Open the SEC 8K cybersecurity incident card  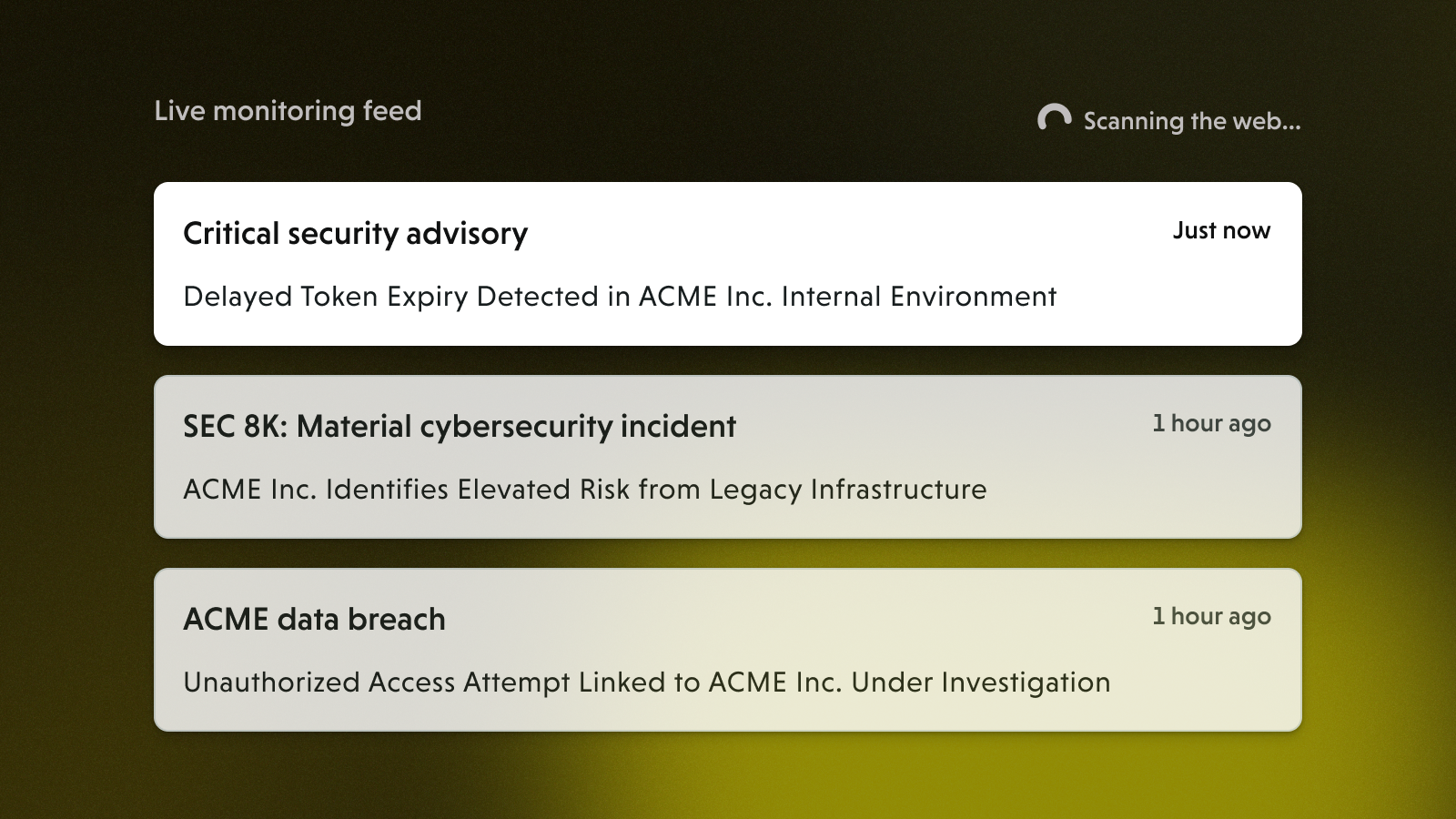[x=728, y=457]
